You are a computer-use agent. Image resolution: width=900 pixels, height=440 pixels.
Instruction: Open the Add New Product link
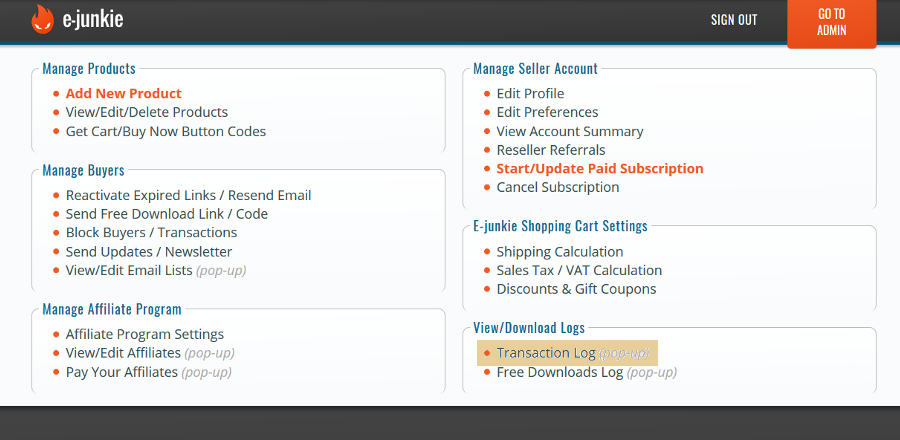pyautogui.click(x=123, y=94)
